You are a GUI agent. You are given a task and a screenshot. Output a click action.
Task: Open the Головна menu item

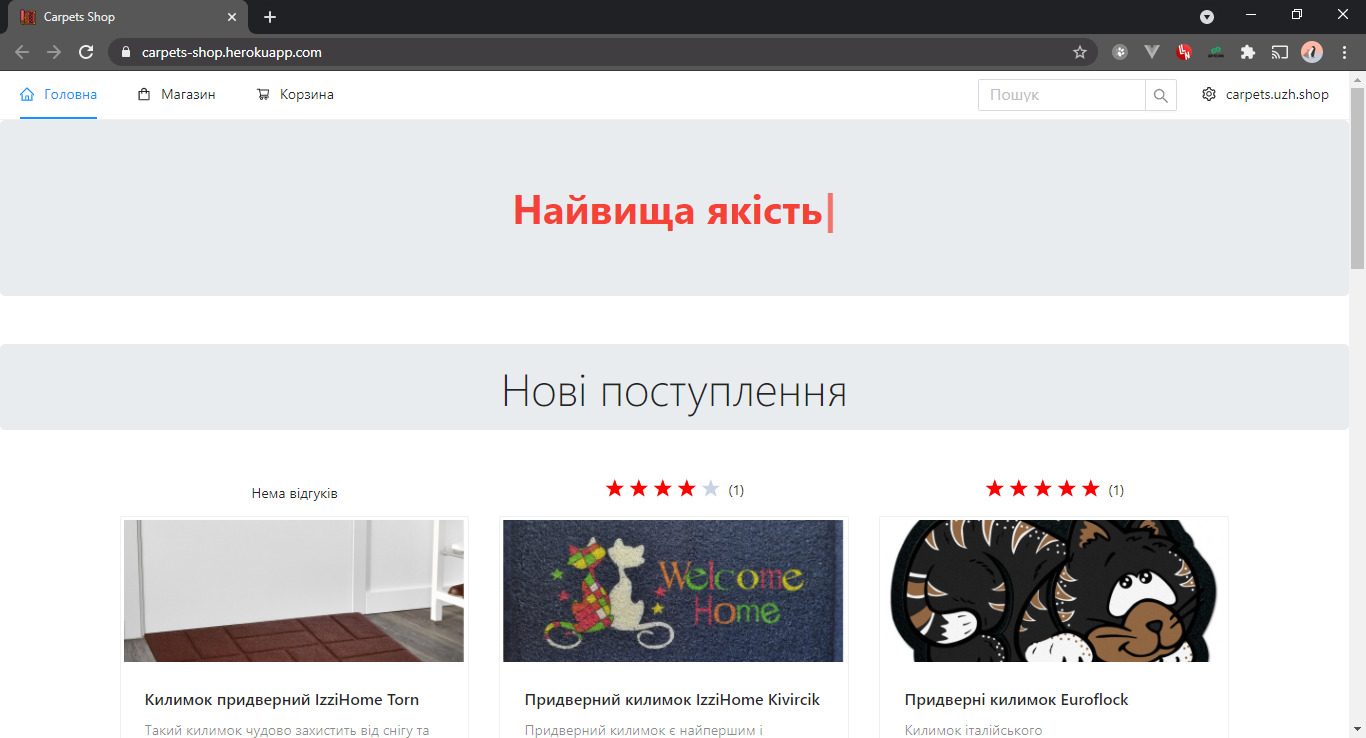coord(58,94)
